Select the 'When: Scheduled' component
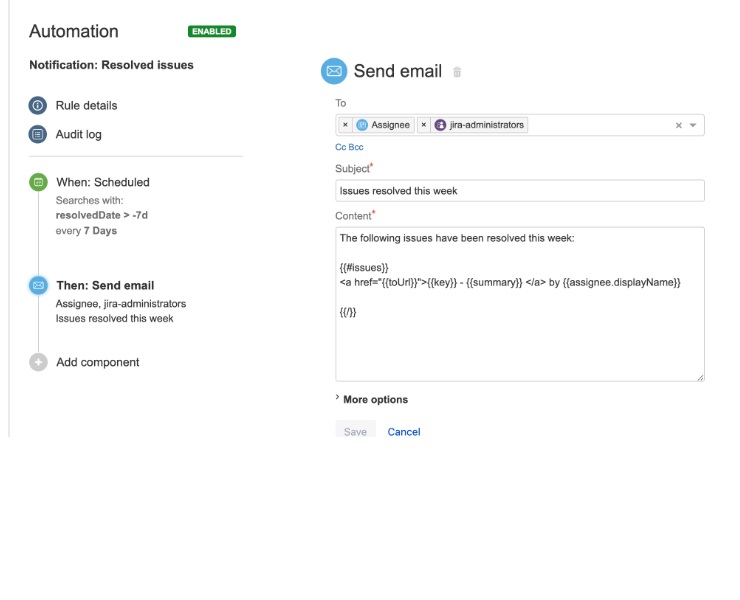Image resolution: width=740 pixels, height=600 pixels. (103, 182)
